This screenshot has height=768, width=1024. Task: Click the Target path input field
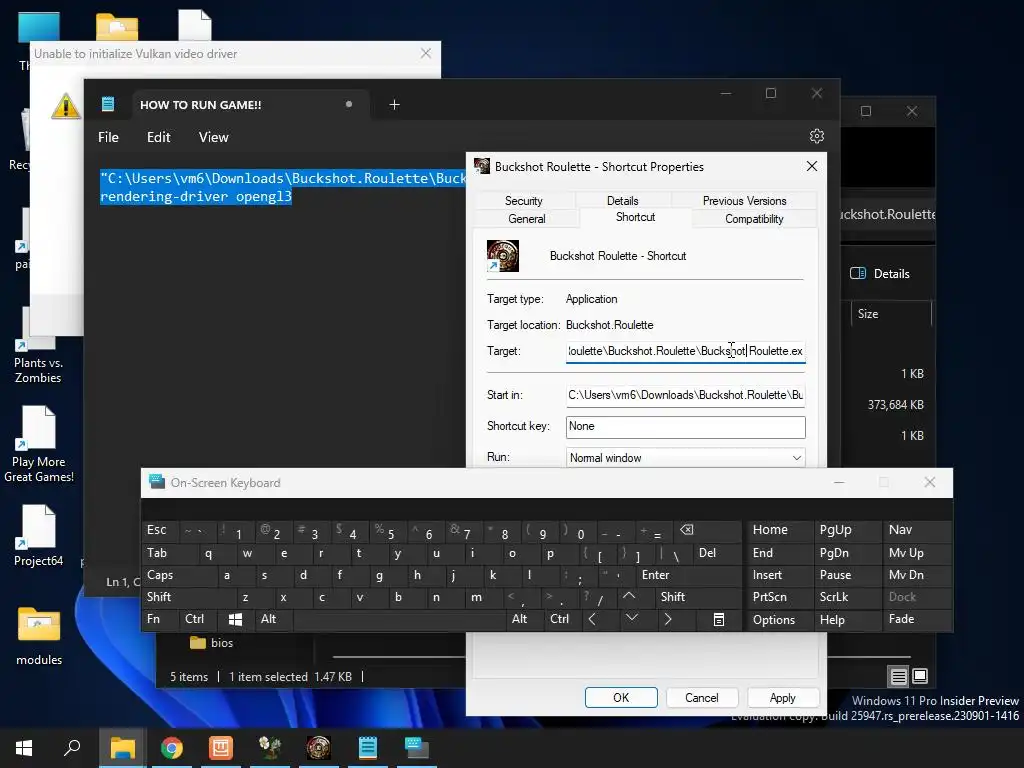[x=685, y=351]
